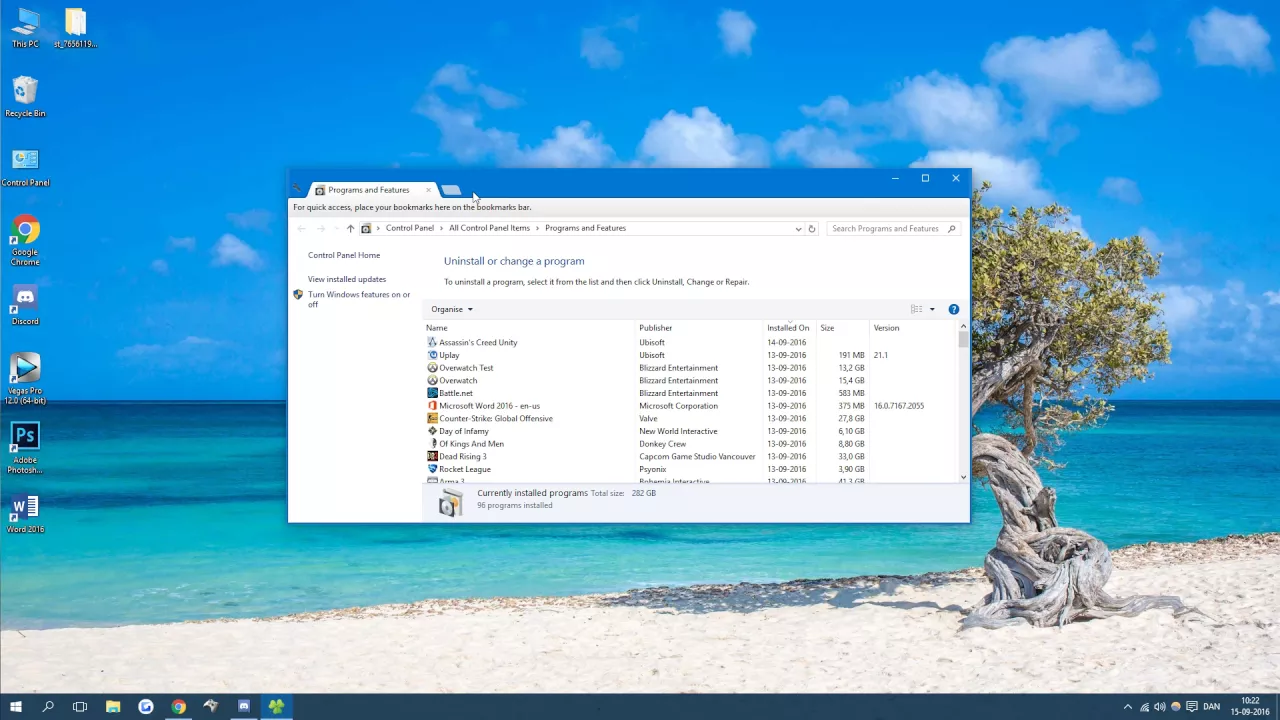Click the Control Panel icon in address bar
Screen dimensions: 1280x720
pos(366,229)
